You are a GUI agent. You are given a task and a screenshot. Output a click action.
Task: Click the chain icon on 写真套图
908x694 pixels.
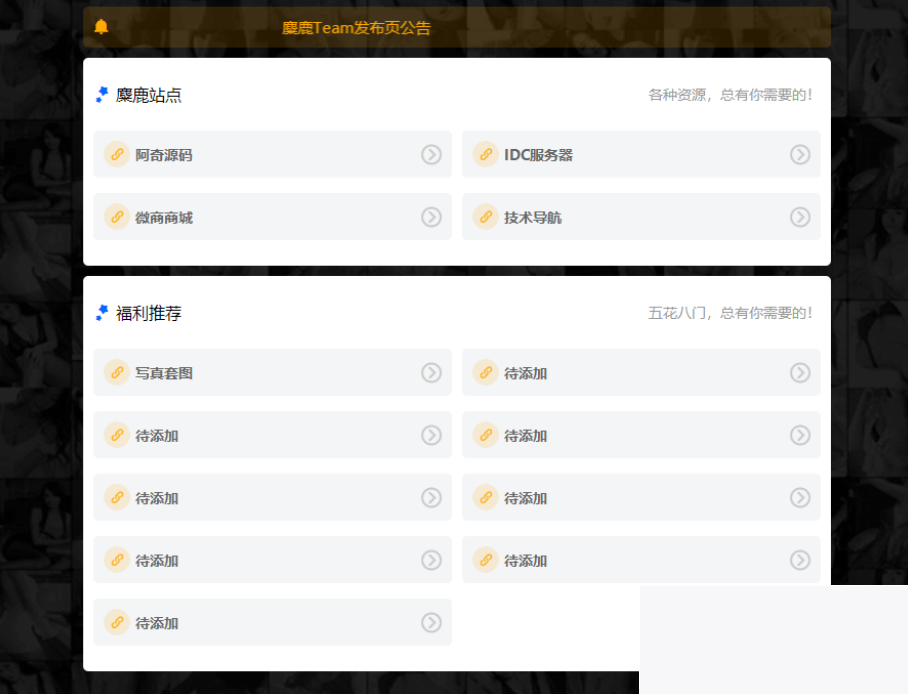click(x=116, y=372)
